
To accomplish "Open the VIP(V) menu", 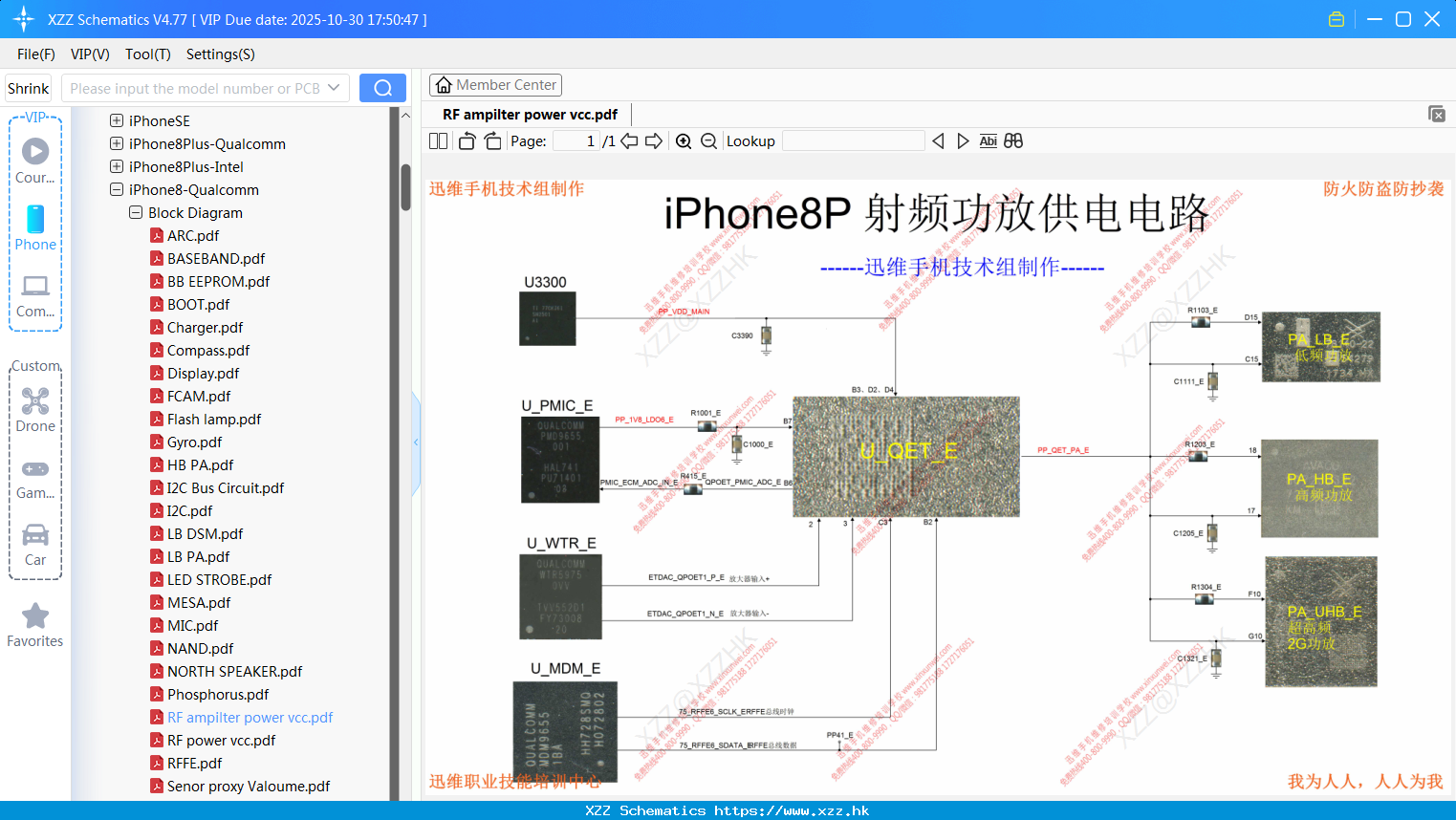I will (90, 54).
